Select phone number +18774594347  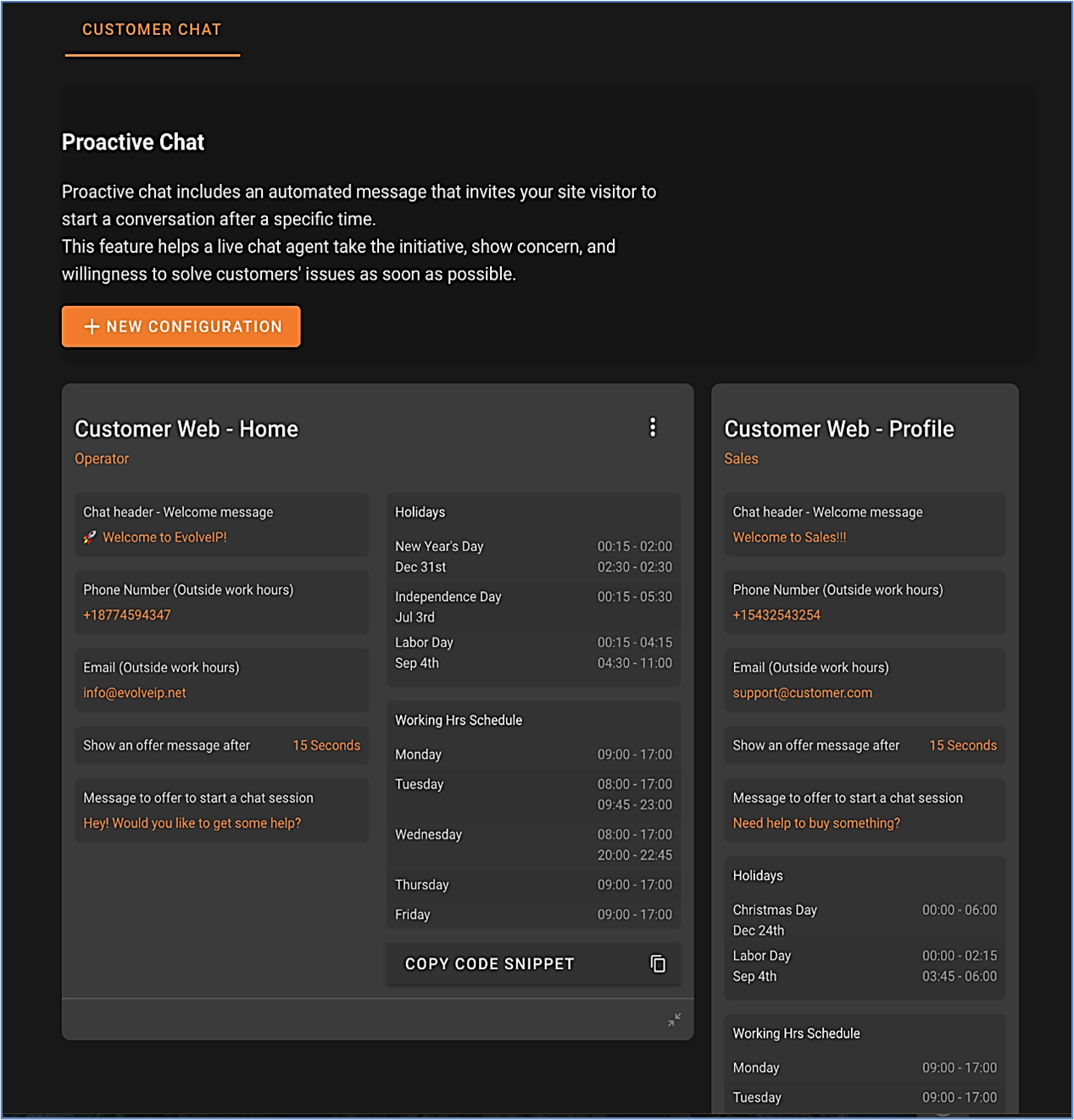click(x=127, y=616)
